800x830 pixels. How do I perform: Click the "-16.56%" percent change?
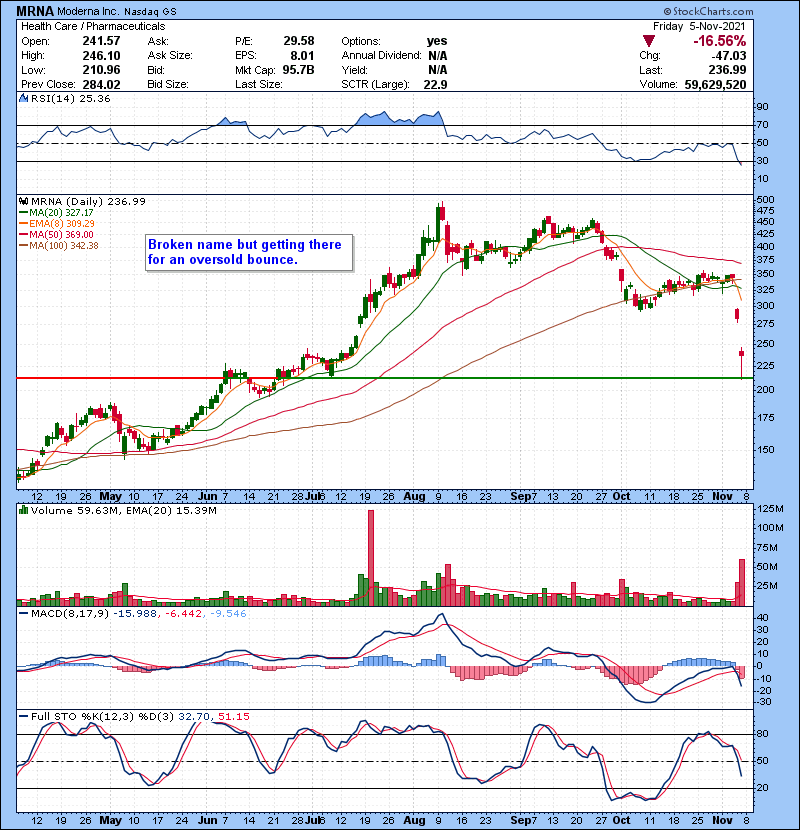[x=720, y=41]
